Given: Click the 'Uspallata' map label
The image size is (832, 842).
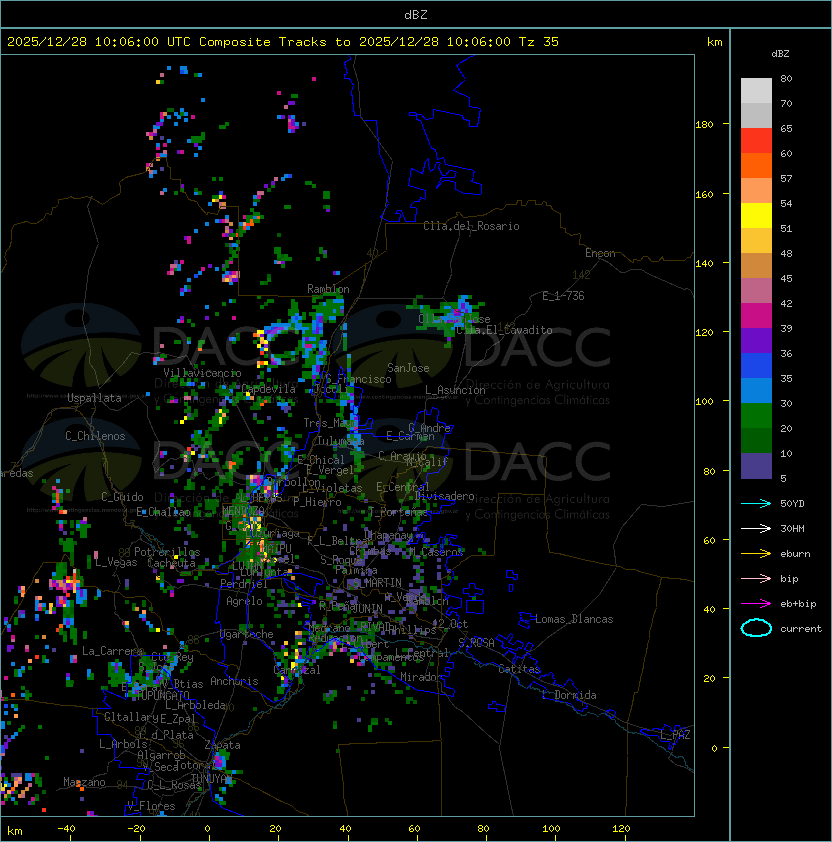Looking at the screenshot, I should point(95,398).
